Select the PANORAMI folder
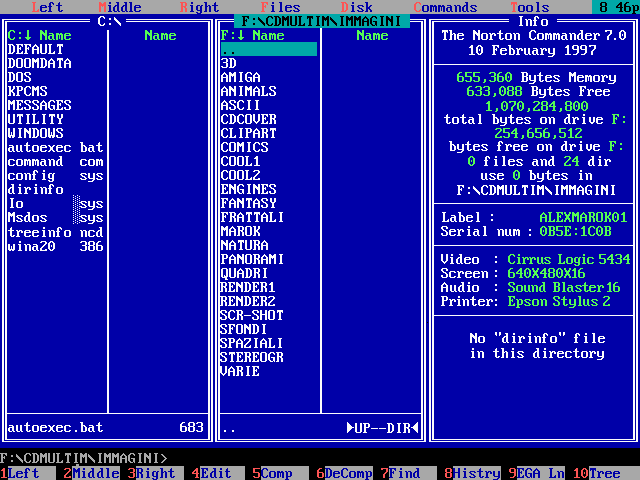Screen dimensions: 640x480 coord(252,259)
